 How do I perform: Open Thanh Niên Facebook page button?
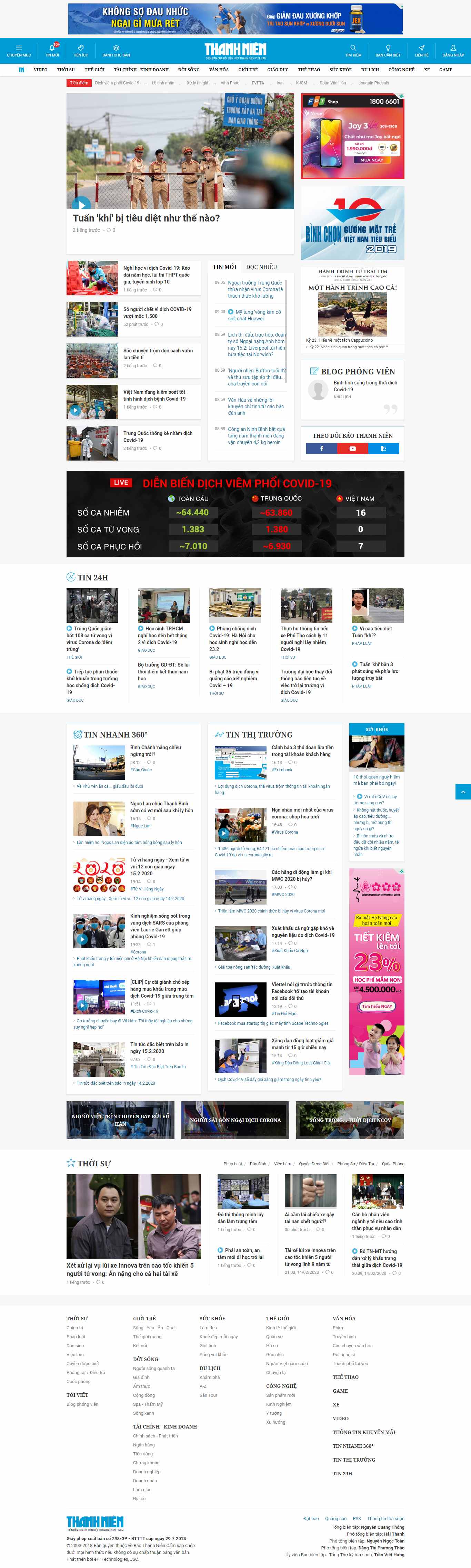pos(322,448)
